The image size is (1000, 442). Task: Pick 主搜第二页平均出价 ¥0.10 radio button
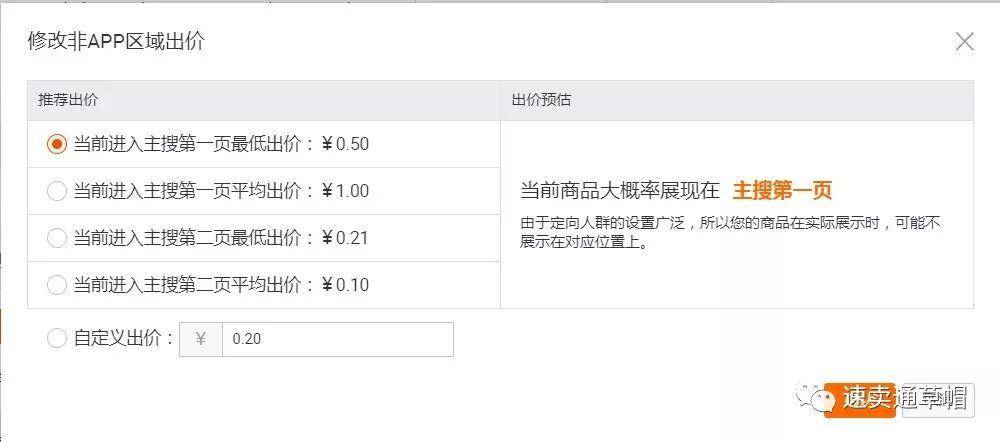(57, 285)
